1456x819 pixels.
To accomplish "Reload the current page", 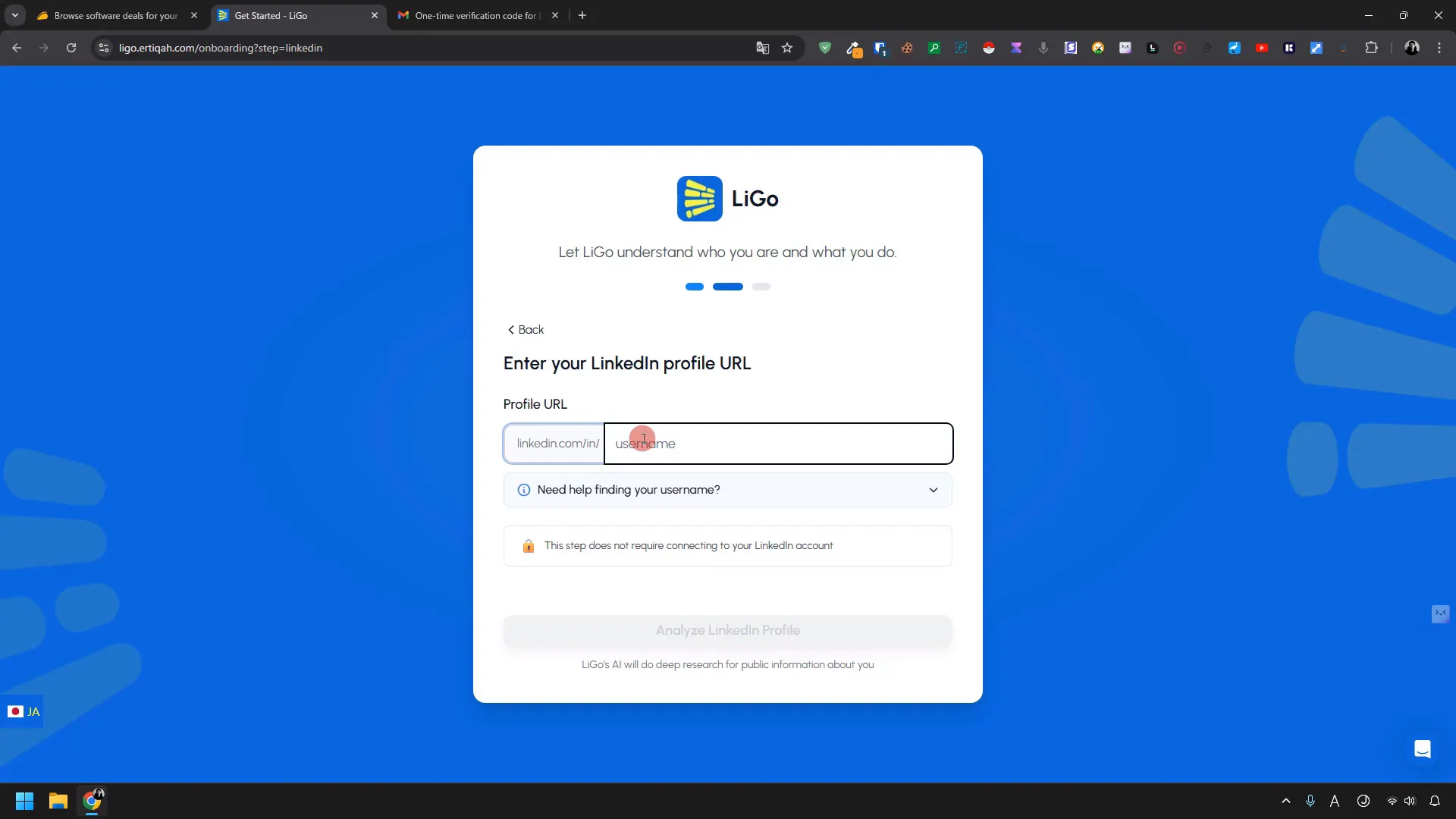I will pos(71,48).
